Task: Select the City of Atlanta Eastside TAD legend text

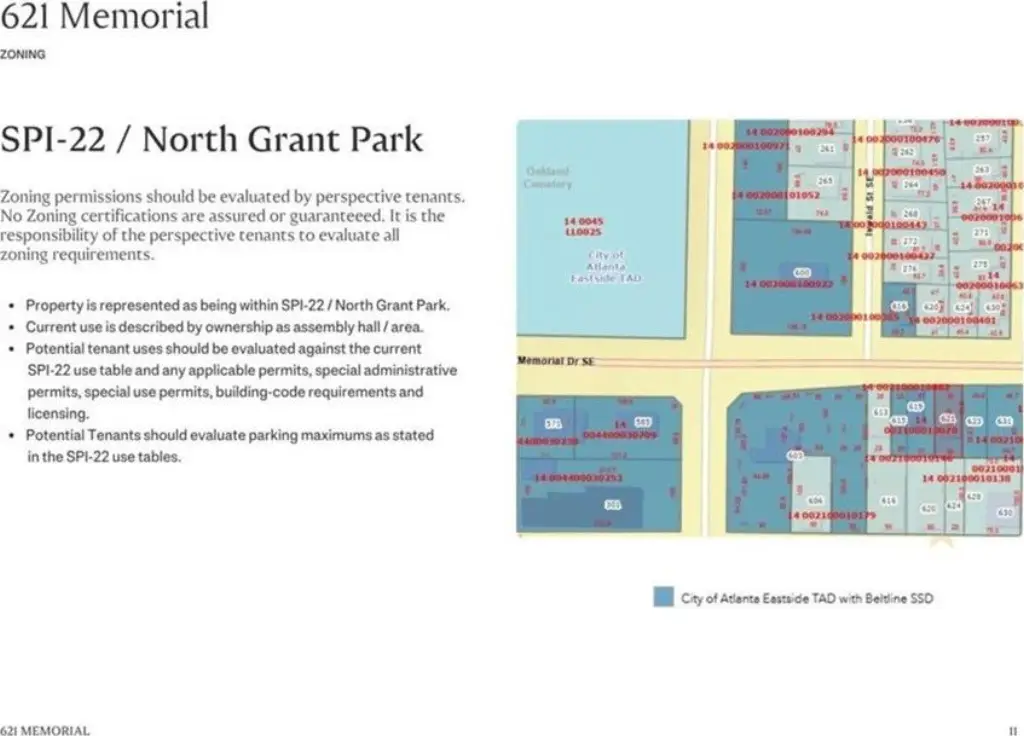Action: [807, 598]
